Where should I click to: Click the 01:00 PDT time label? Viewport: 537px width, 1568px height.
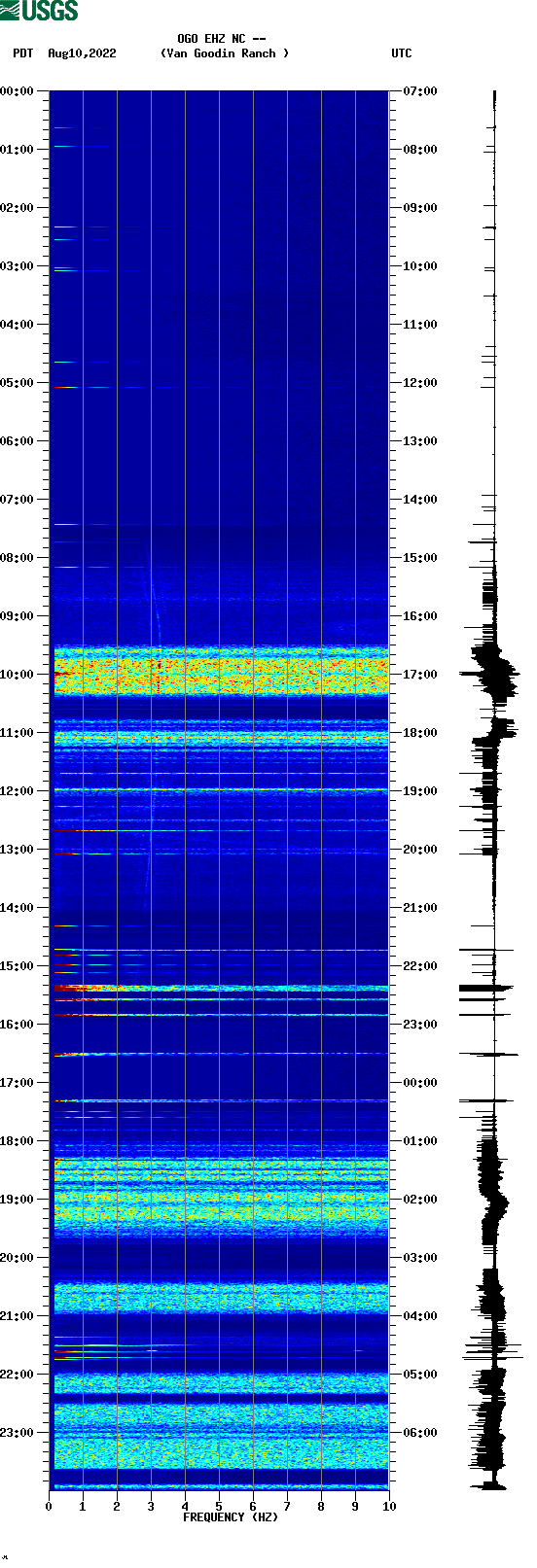[x=18, y=150]
